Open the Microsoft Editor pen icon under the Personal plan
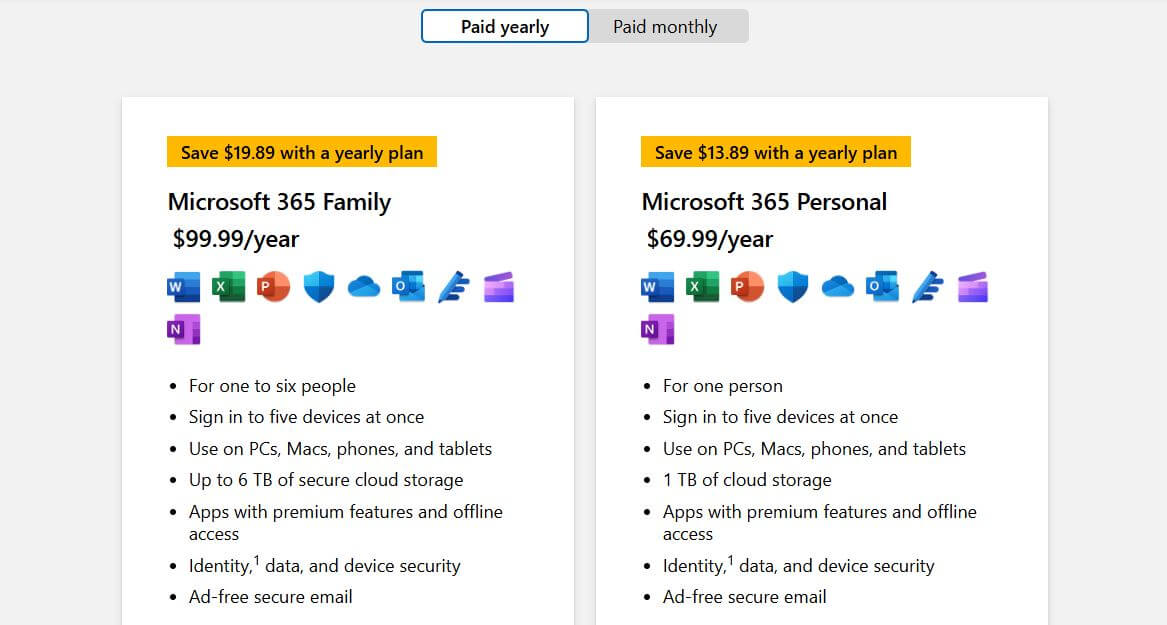 pos(927,286)
